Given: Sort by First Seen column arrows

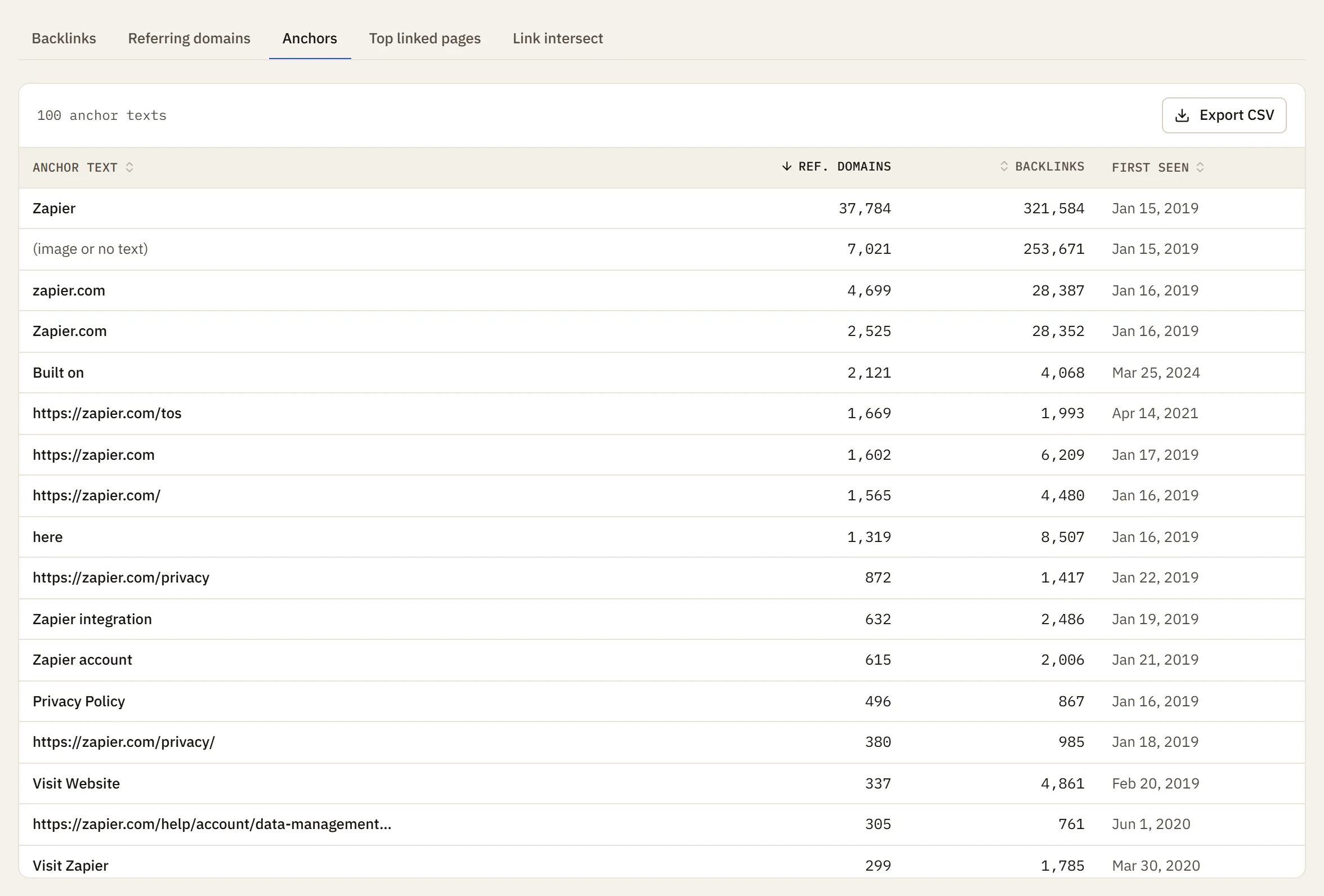Looking at the screenshot, I should (1200, 167).
